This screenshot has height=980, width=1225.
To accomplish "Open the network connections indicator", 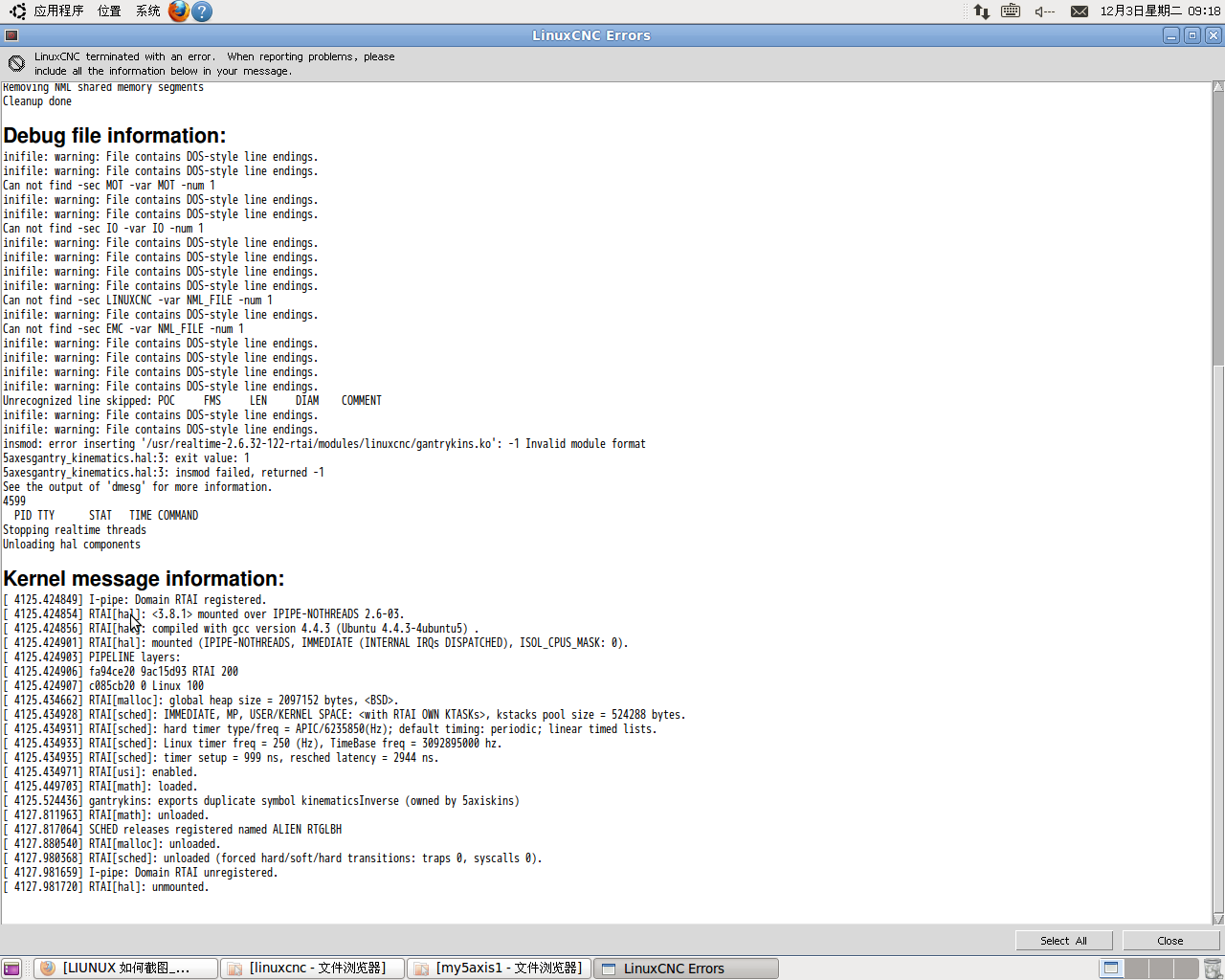I will point(982,11).
